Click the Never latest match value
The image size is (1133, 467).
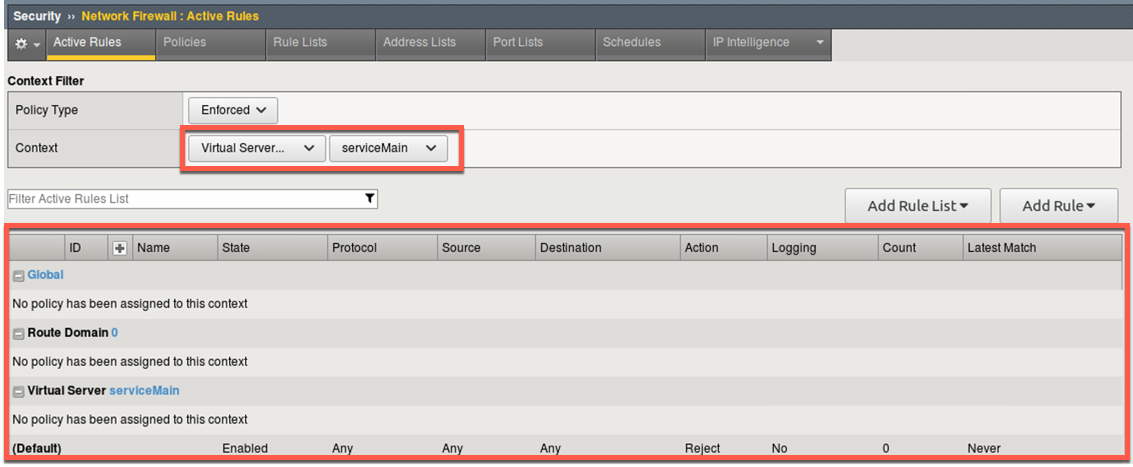coord(984,448)
